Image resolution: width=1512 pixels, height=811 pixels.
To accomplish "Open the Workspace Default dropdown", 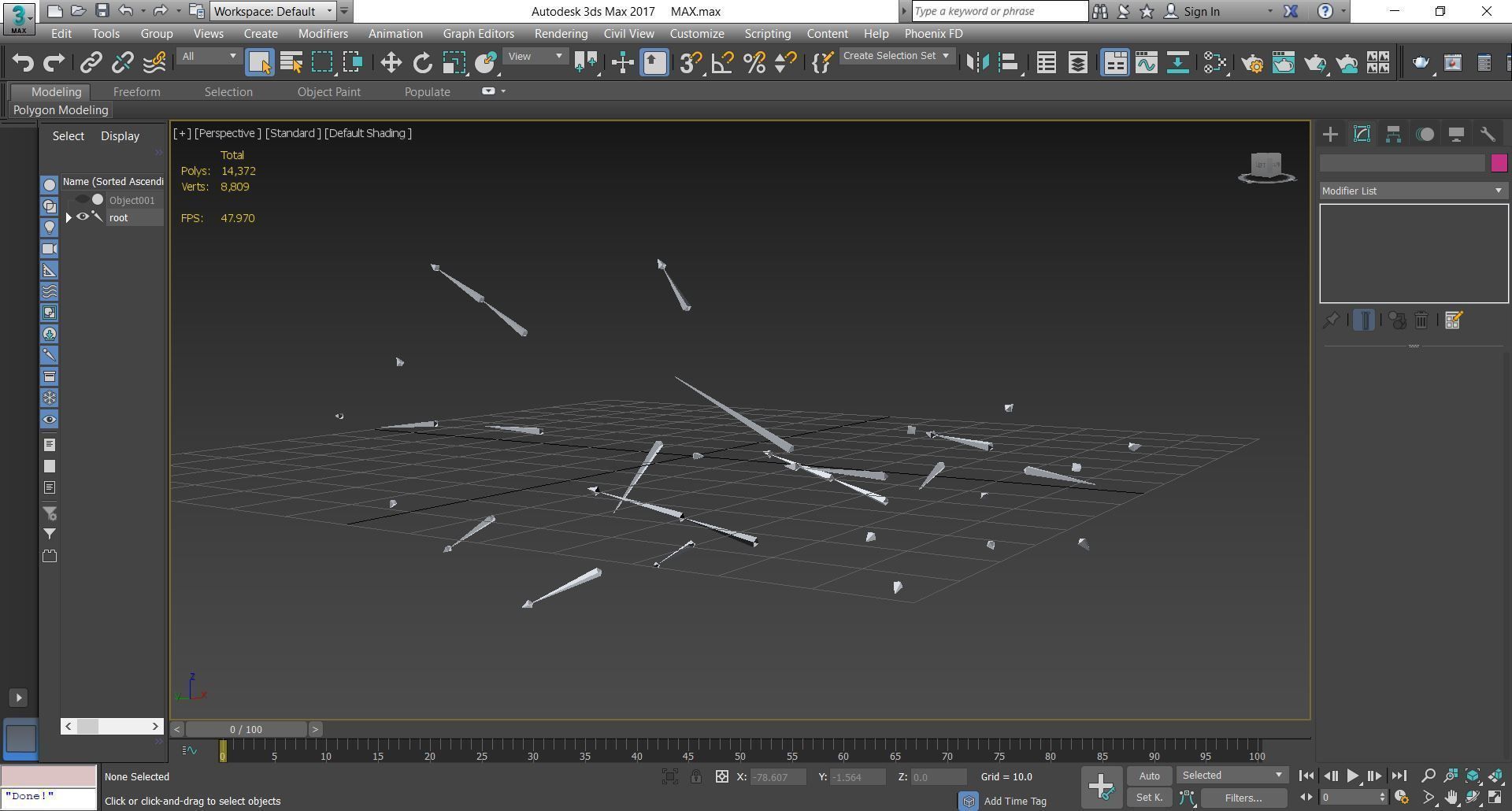I will 273,11.
